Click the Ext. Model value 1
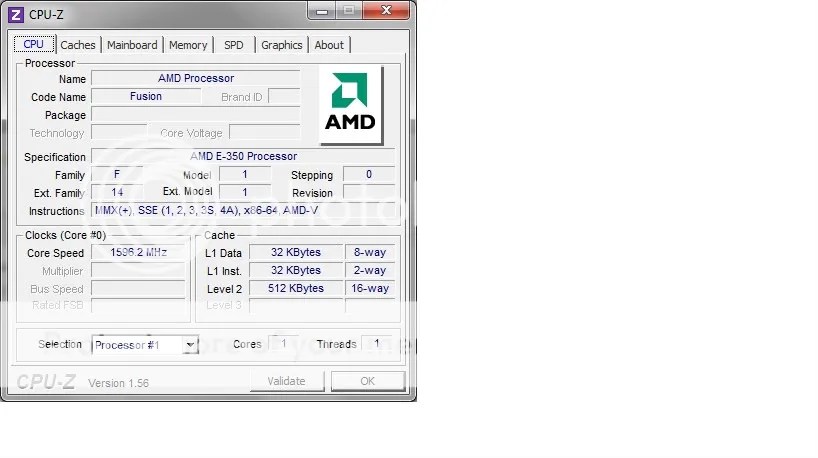Image resolution: width=818 pixels, height=458 pixels. click(245, 192)
